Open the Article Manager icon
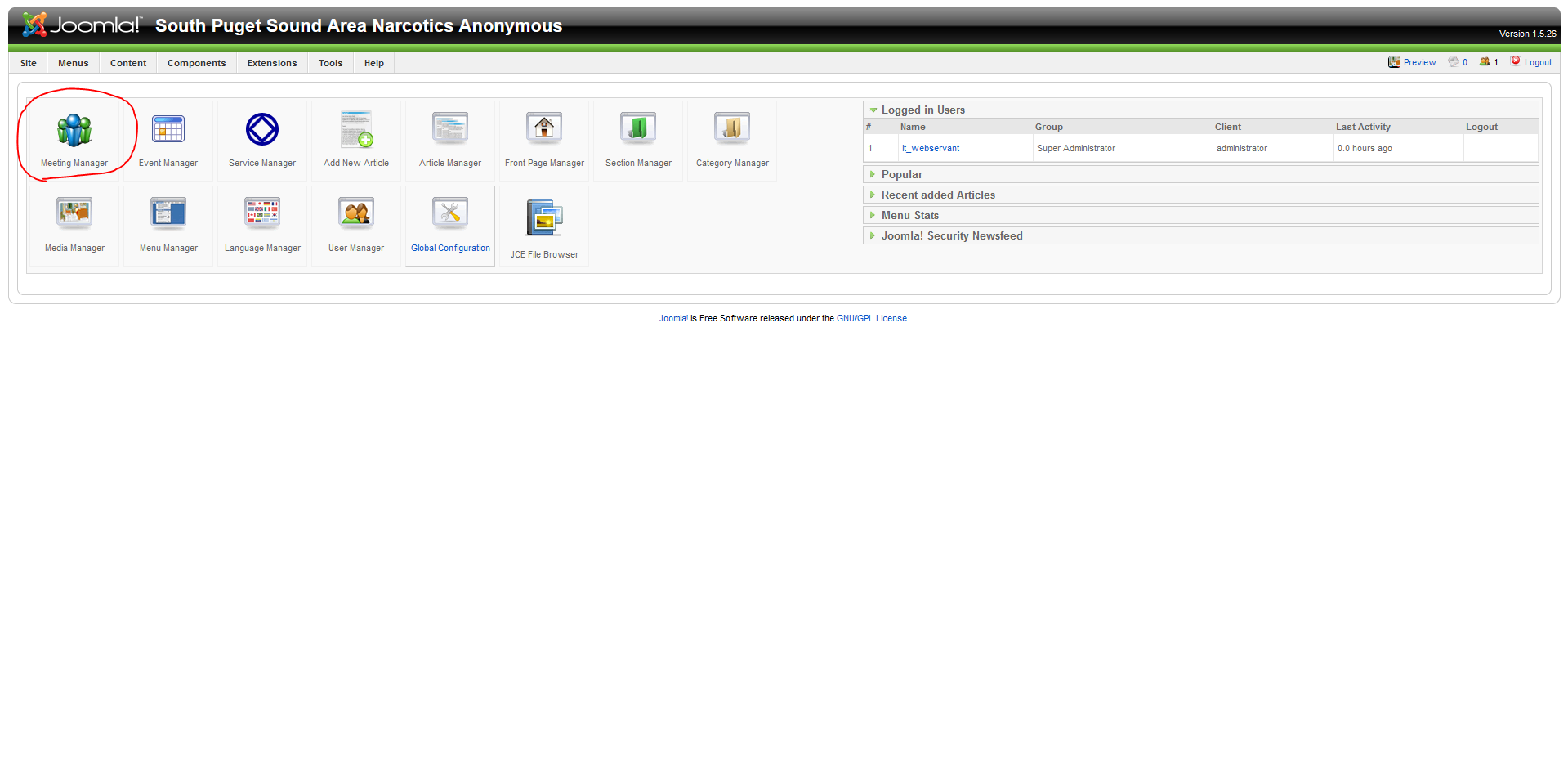Screen dimensions: 1568x771 point(450,128)
